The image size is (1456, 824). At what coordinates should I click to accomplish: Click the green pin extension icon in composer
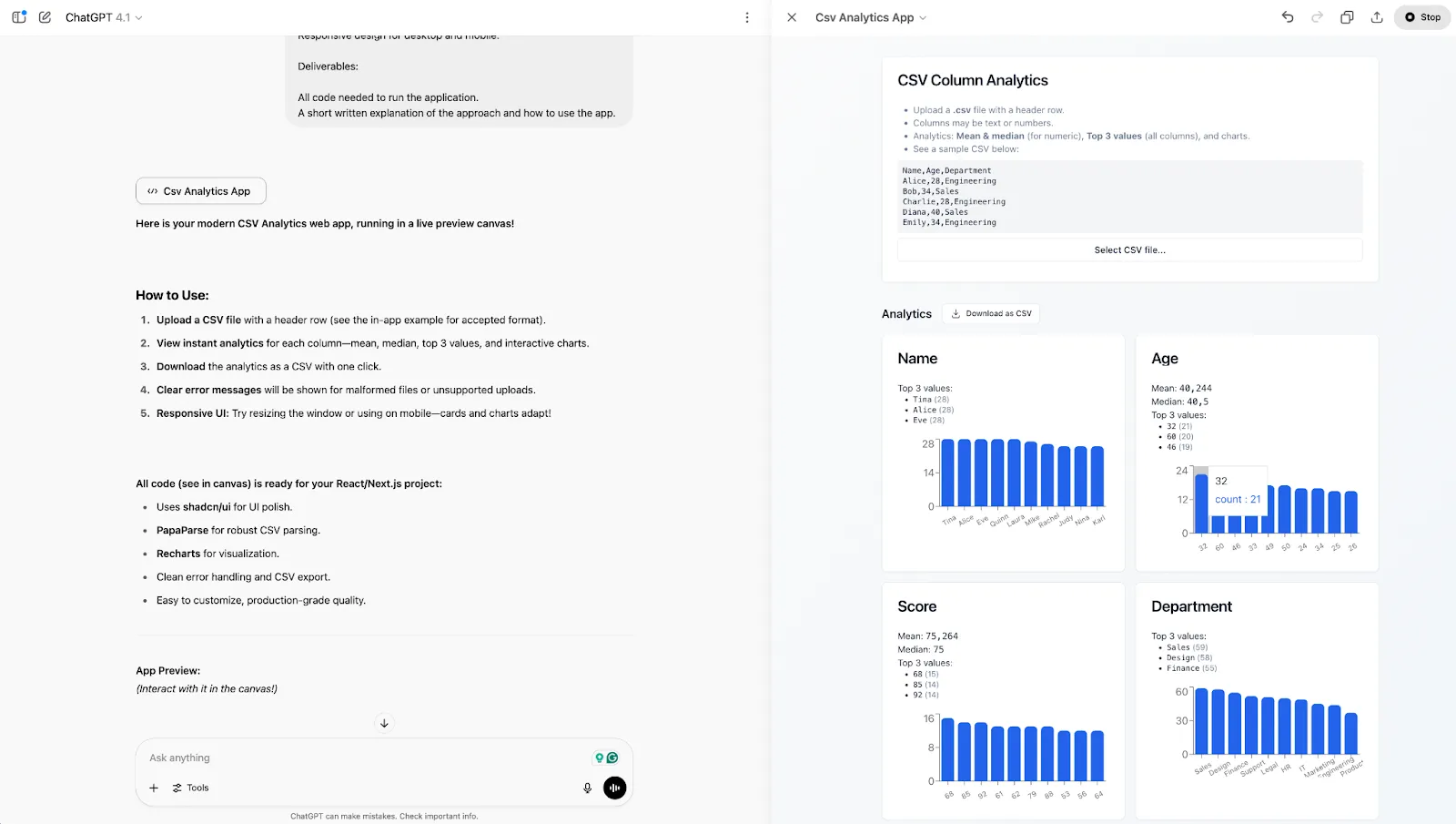pyautogui.click(x=600, y=758)
